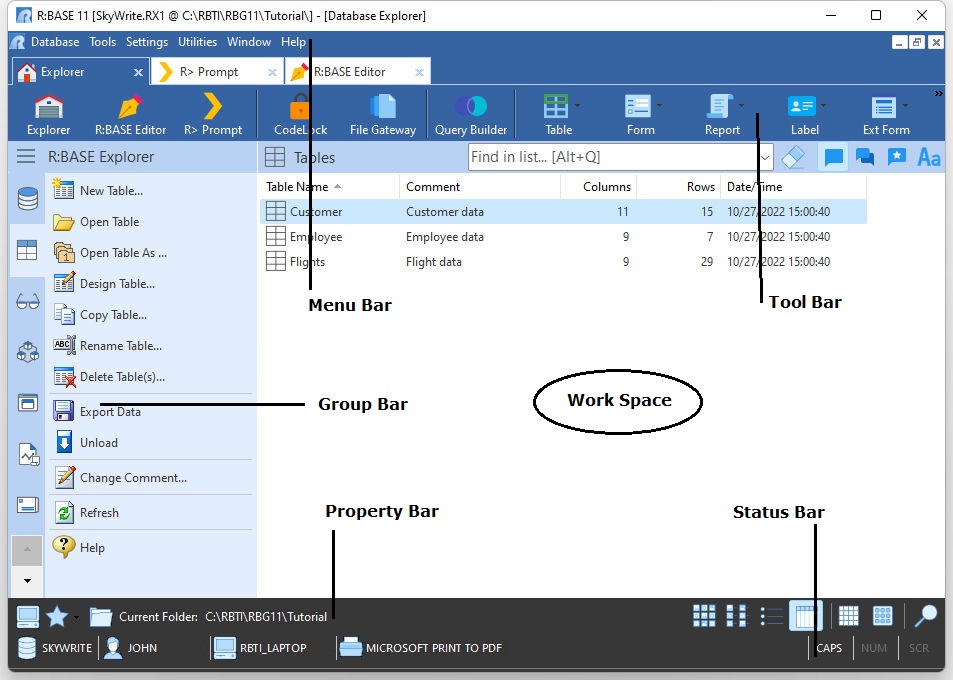Image resolution: width=953 pixels, height=680 pixels.
Task: Open dropdown arrow beside favorites star
Action: pyautogui.click(x=76, y=617)
